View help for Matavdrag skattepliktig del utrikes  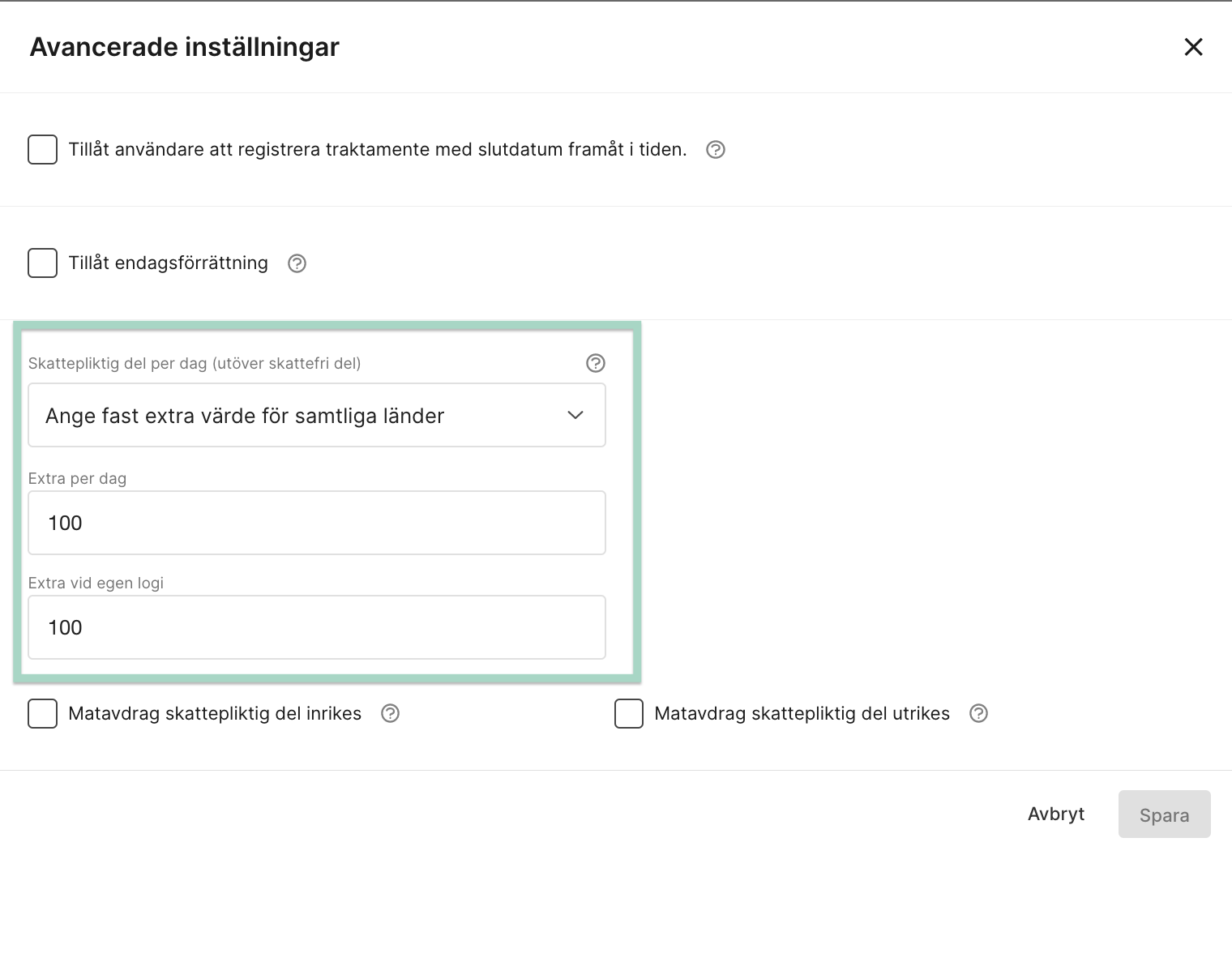[x=979, y=714]
